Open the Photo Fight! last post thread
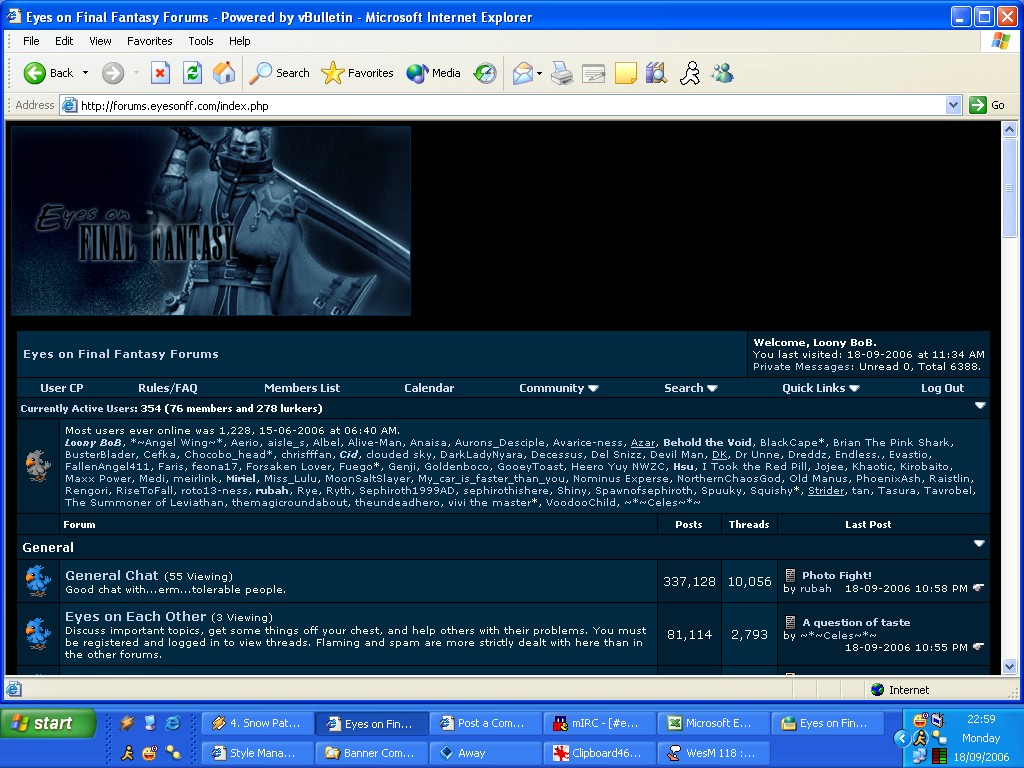The width and height of the screenshot is (1024, 768). tap(837, 575)
